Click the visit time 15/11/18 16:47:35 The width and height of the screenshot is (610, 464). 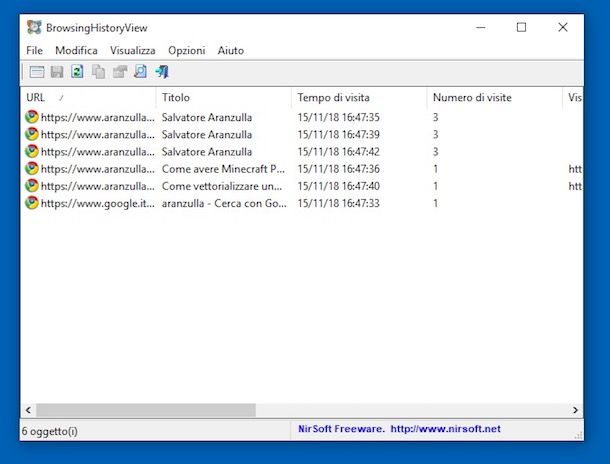click(338, 117)
